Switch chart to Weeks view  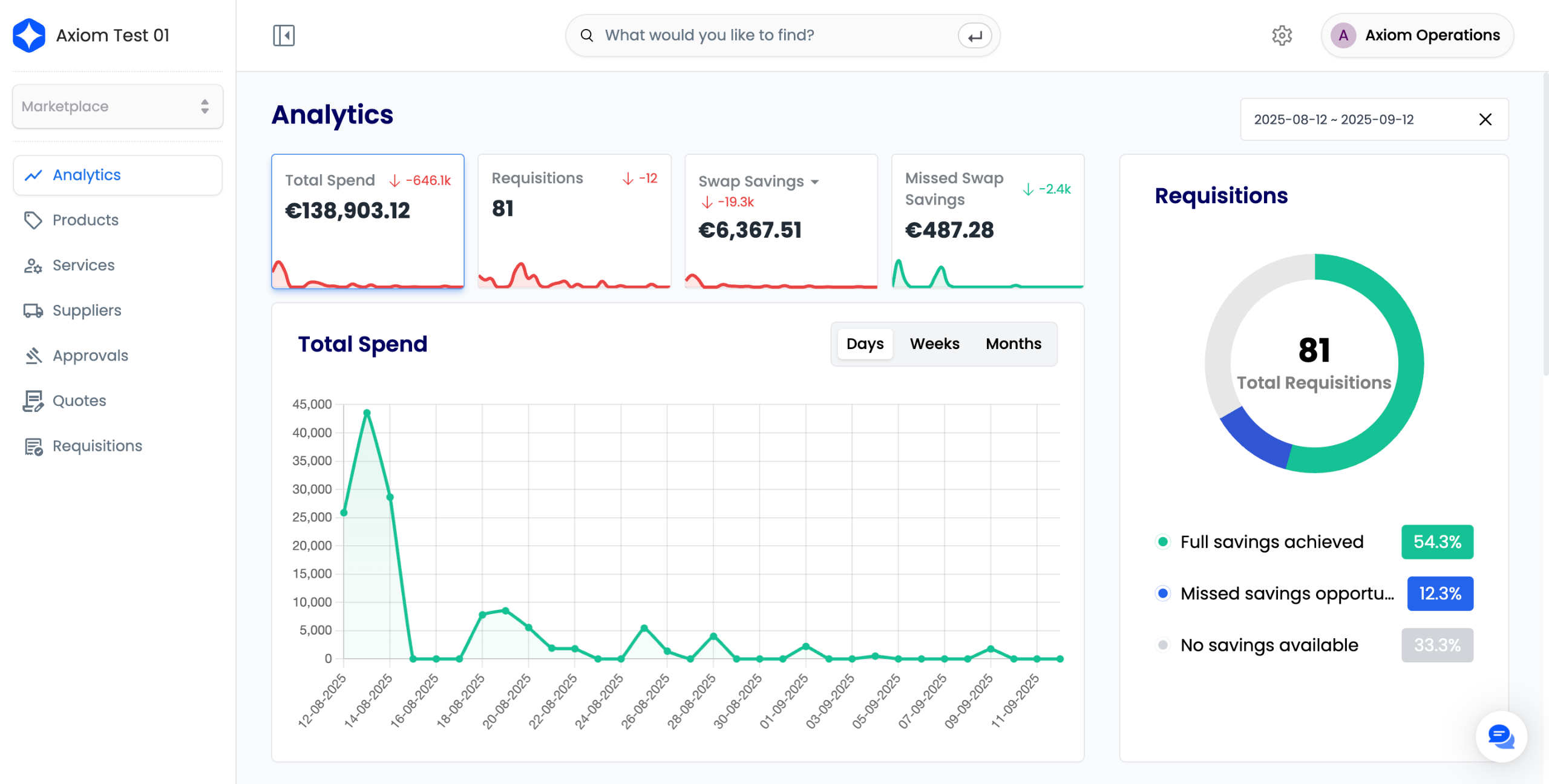pos(934,344)
